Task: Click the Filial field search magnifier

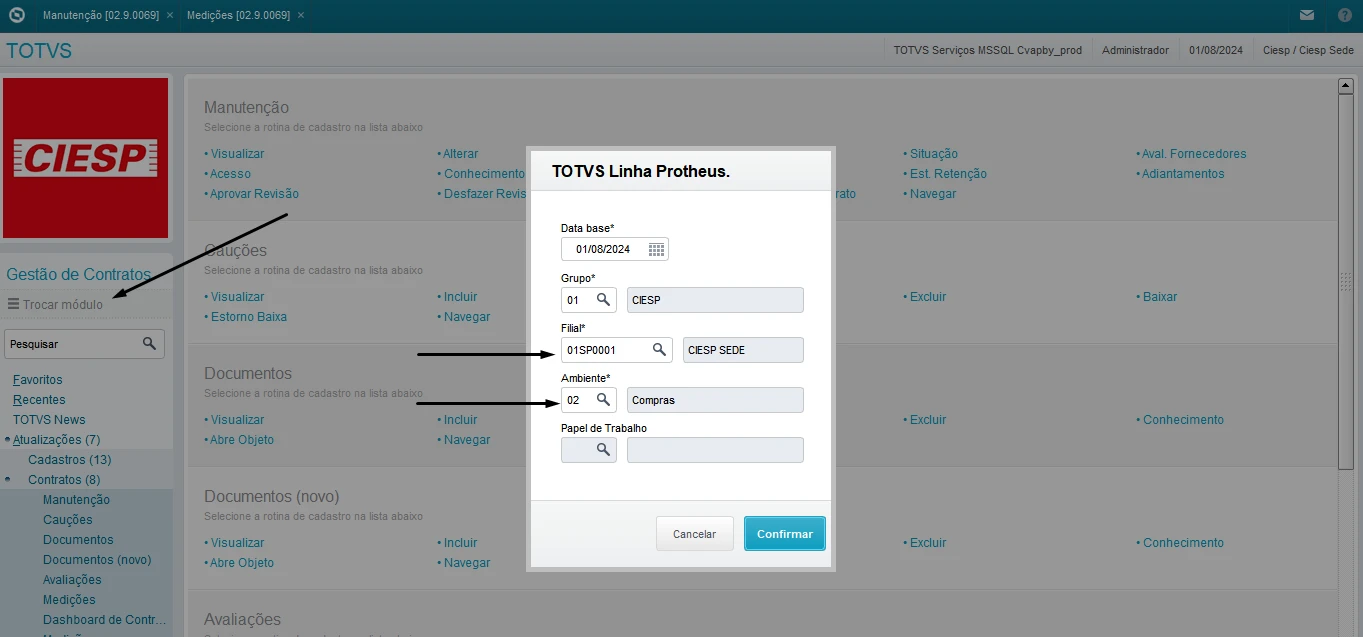Action: 659,349
